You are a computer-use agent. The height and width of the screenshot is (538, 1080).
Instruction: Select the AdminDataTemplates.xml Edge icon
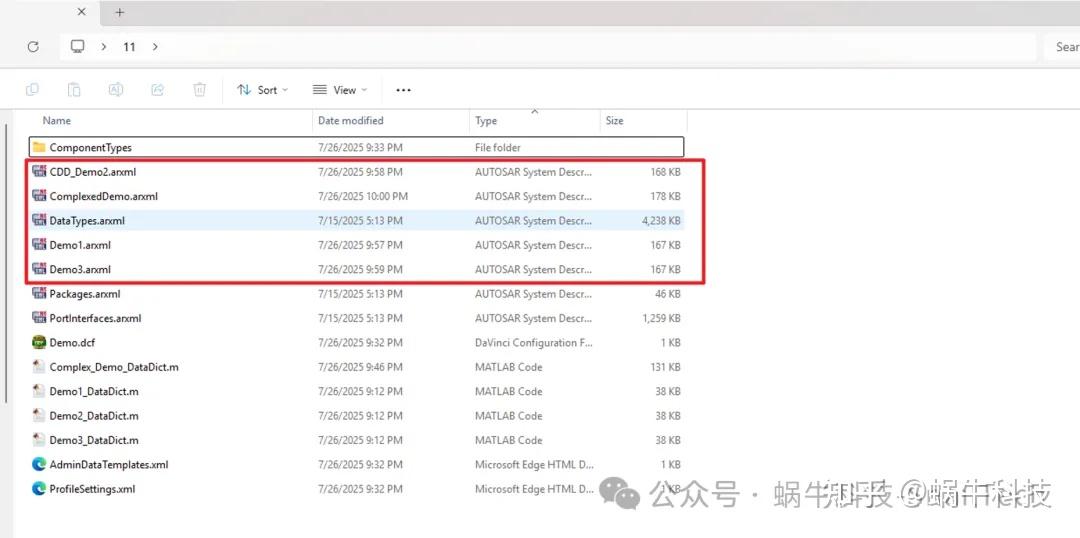39,464
